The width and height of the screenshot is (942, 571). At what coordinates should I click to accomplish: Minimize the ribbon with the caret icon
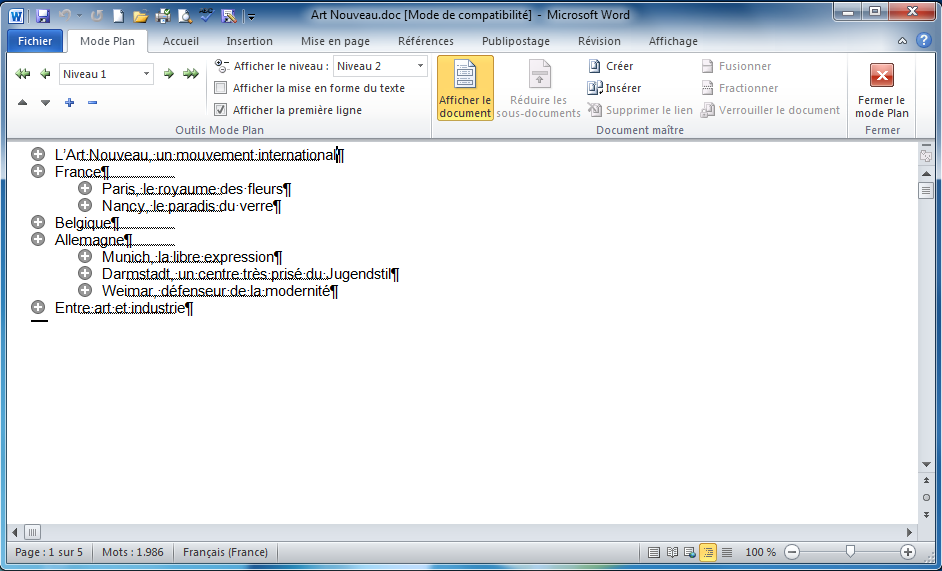(902, 41)
